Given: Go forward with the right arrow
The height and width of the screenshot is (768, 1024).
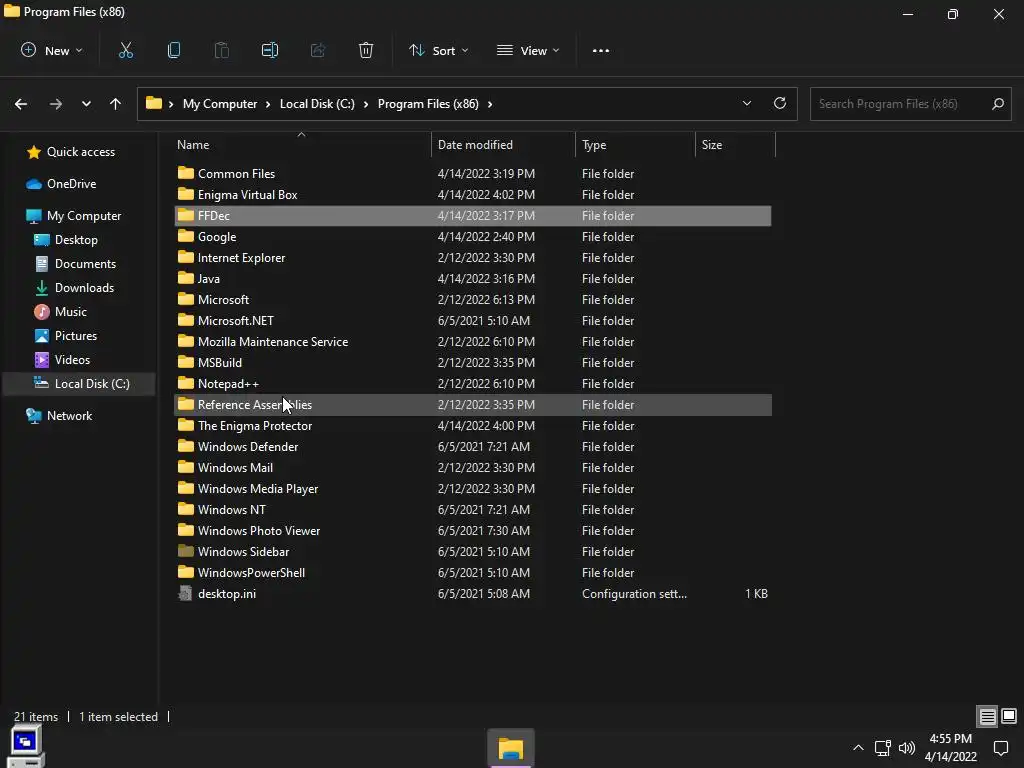Looking at the screenshot, I should (x=56, y=104).
